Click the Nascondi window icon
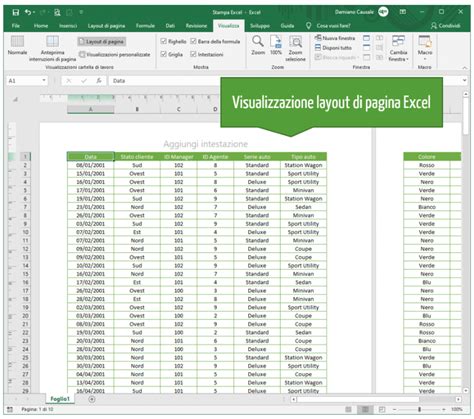This screenshot has width=474, height=419. click(x=366, y=48)
